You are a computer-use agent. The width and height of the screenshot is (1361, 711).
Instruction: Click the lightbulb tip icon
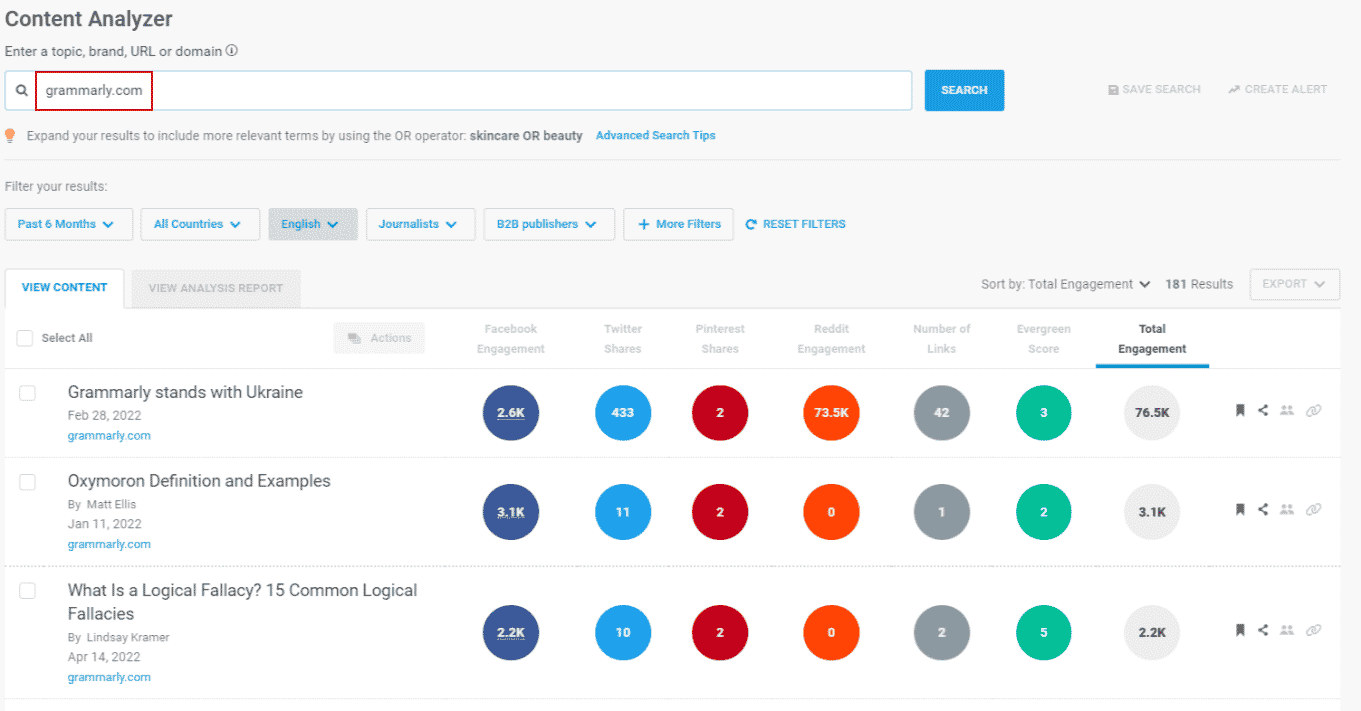click(x=10, y=135)
